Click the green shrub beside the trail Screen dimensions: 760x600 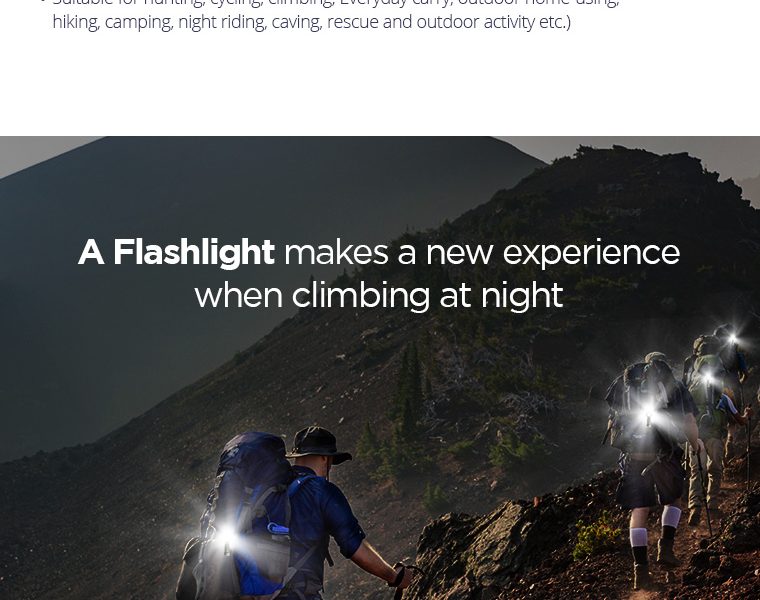596,536
